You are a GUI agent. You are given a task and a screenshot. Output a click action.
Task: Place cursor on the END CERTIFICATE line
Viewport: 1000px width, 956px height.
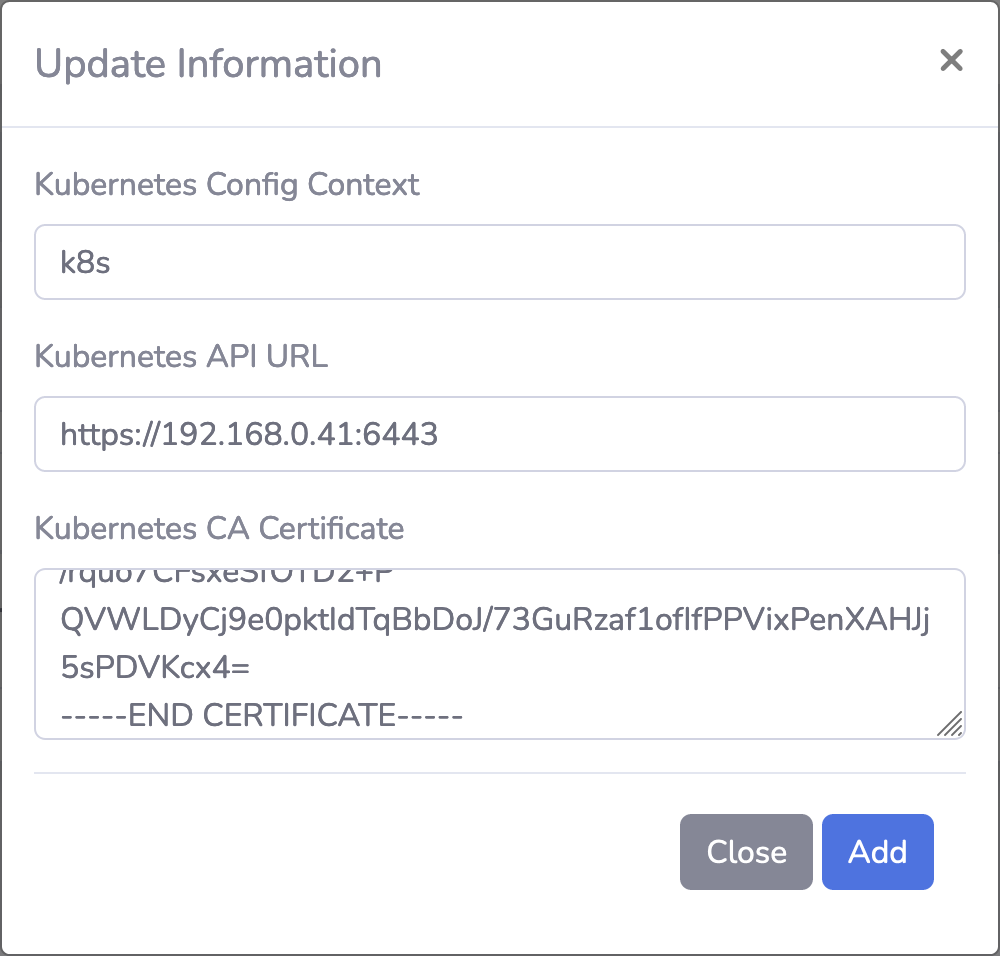[260, 716]
